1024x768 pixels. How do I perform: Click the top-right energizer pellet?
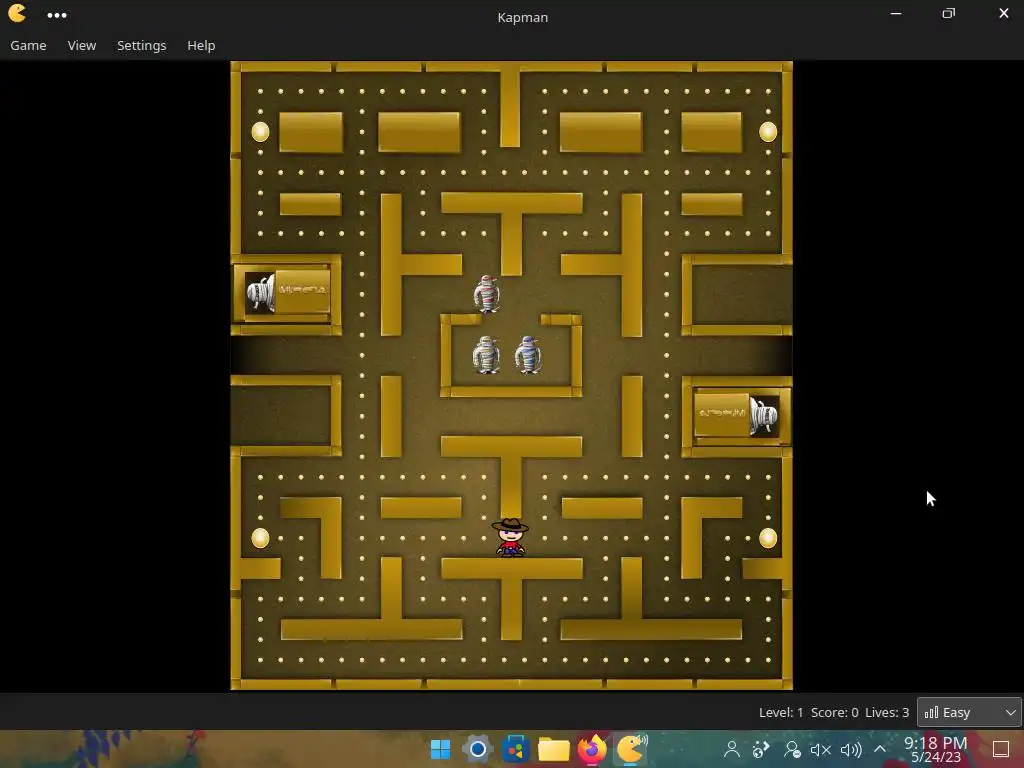pos(768,132)
